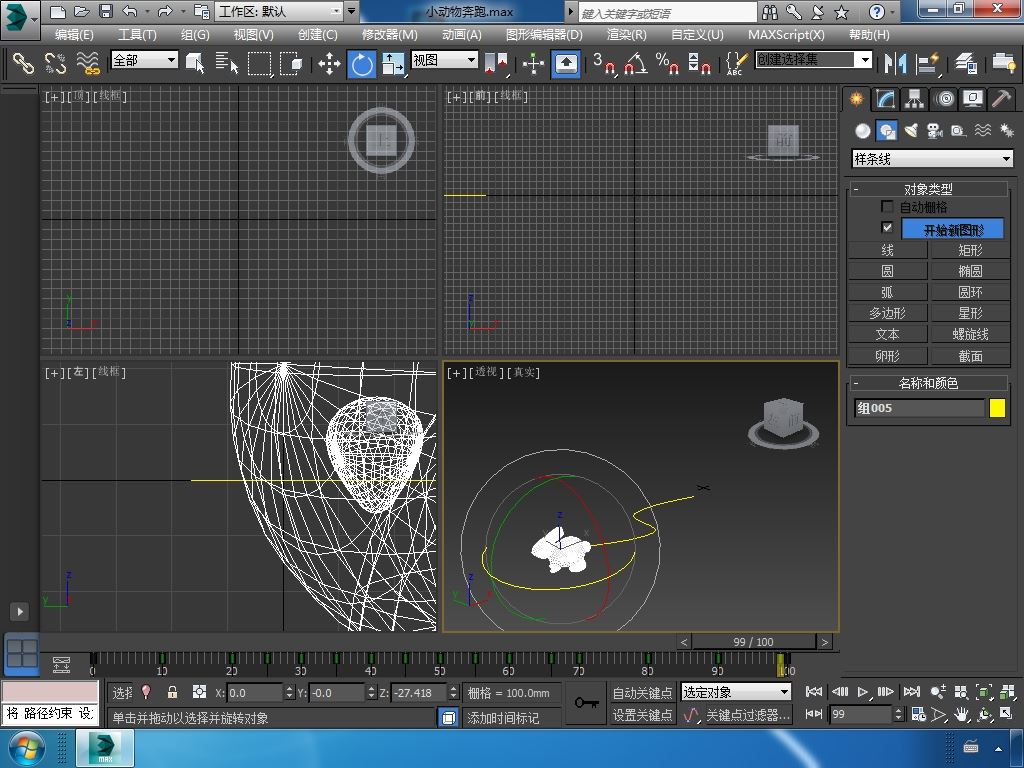Click the 自动关键点 auto key button
Viewport: 1024px width, 768px height.
click(642, 693)
